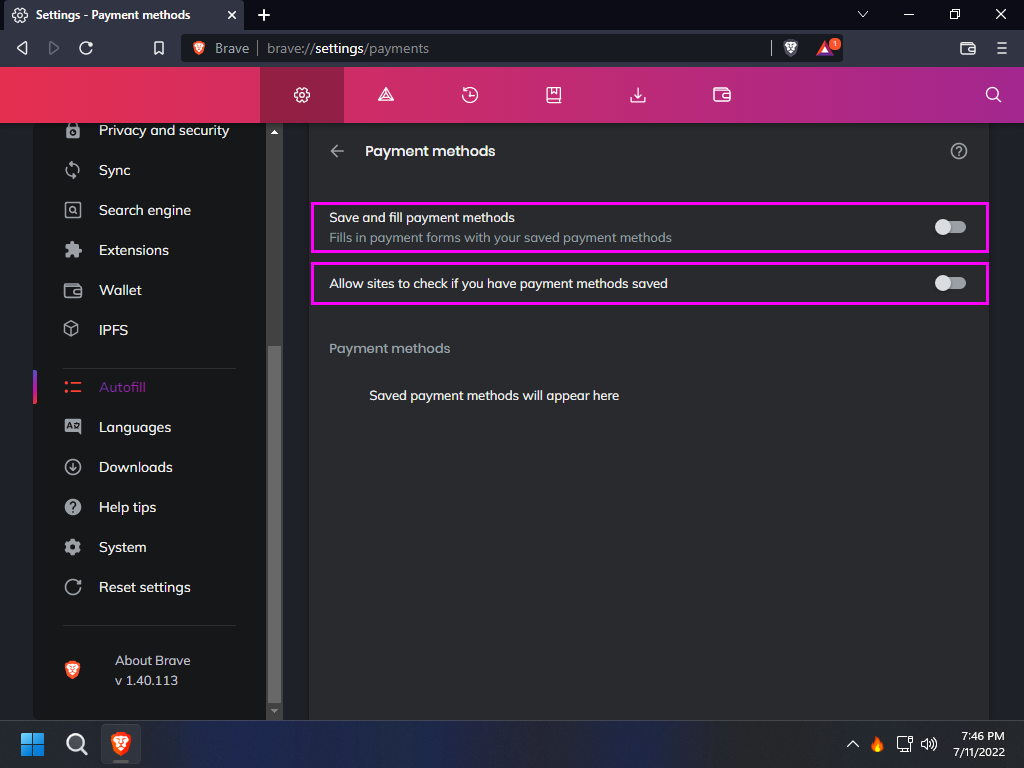Open the clock showing 7:46 PM
The image size is (1024, 768).
point(979,744)
